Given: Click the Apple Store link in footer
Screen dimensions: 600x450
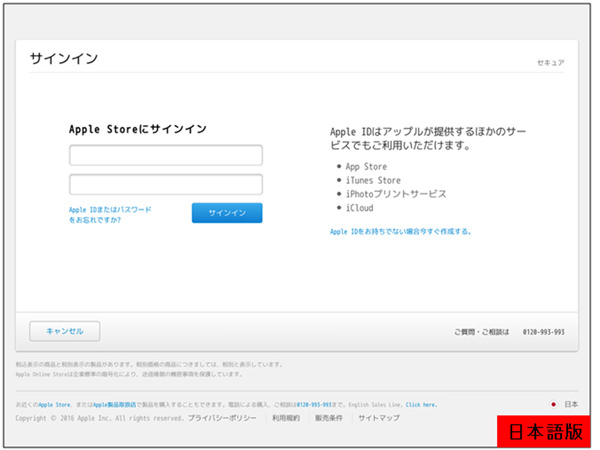Looking at the screenshot, I should 54,405.
